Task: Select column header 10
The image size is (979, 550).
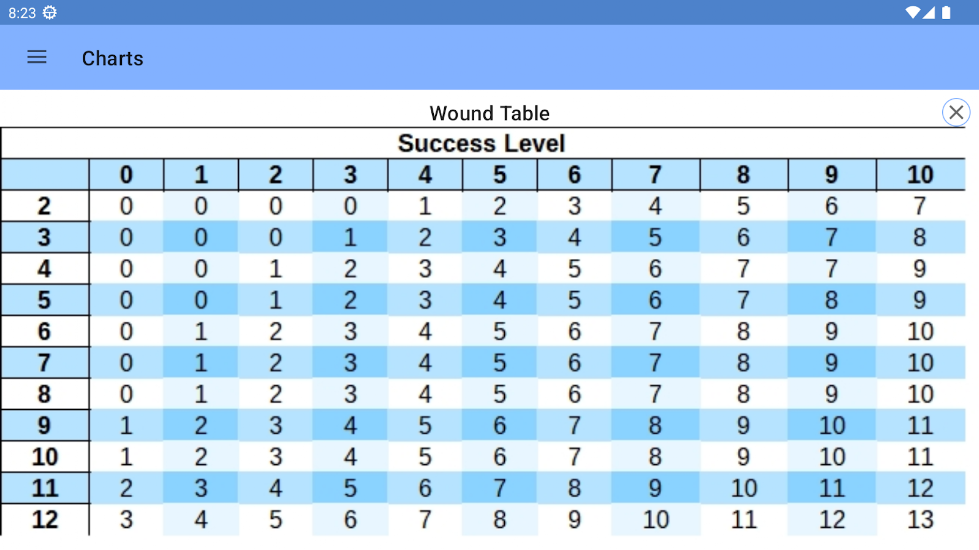Action: pyautogui.click(x=920, y=175)
